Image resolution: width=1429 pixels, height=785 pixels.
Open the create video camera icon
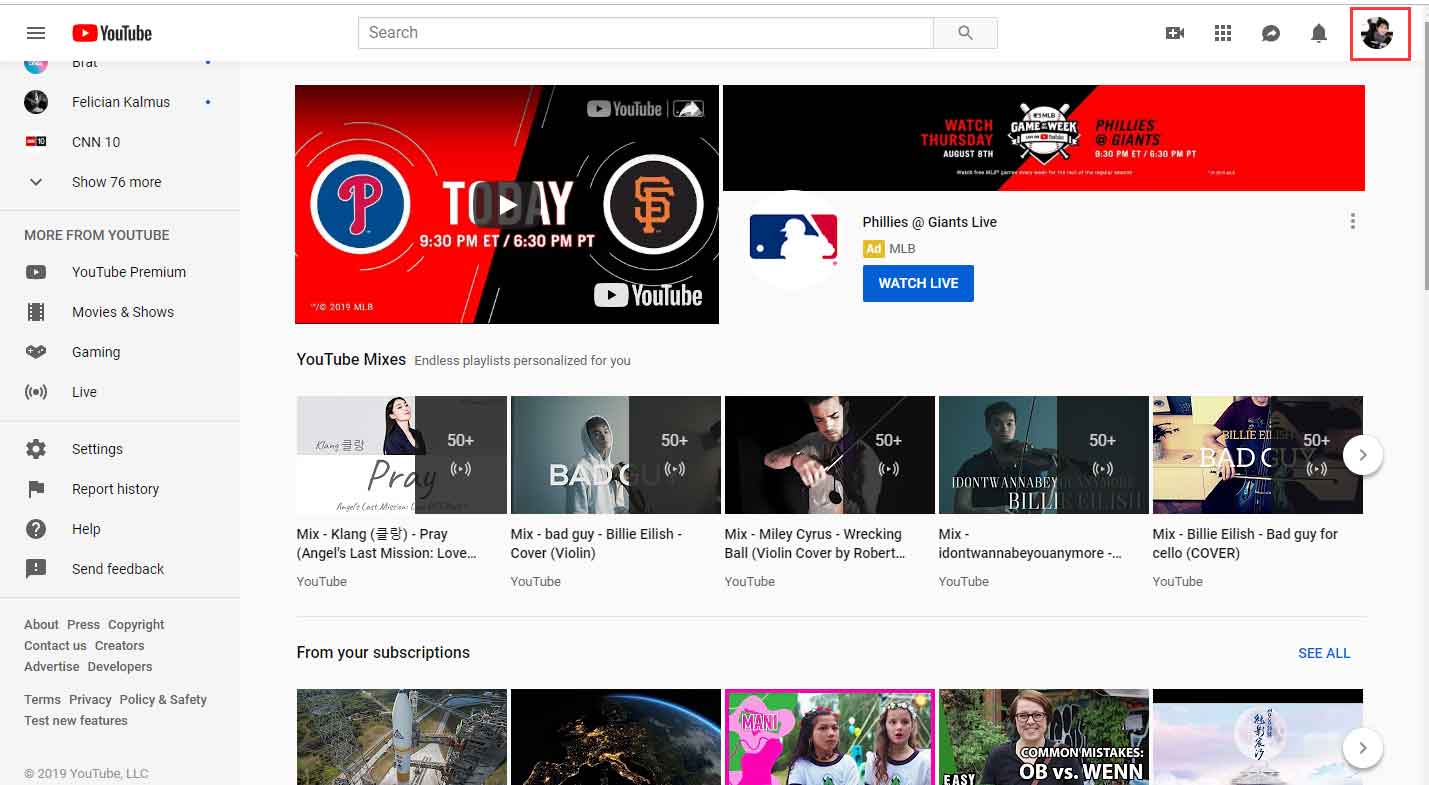(x=1175, y=33)
